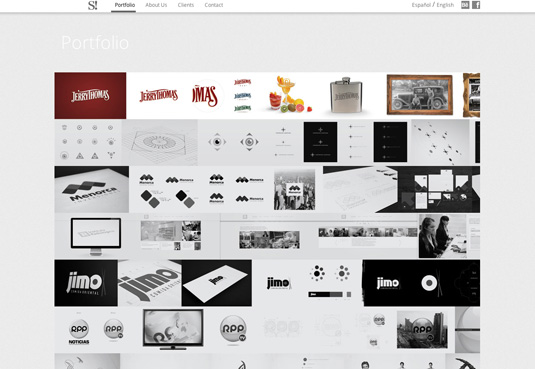Open the Contact page link
The width and height of the screenshot is (535, 369).
pos(214,5)
